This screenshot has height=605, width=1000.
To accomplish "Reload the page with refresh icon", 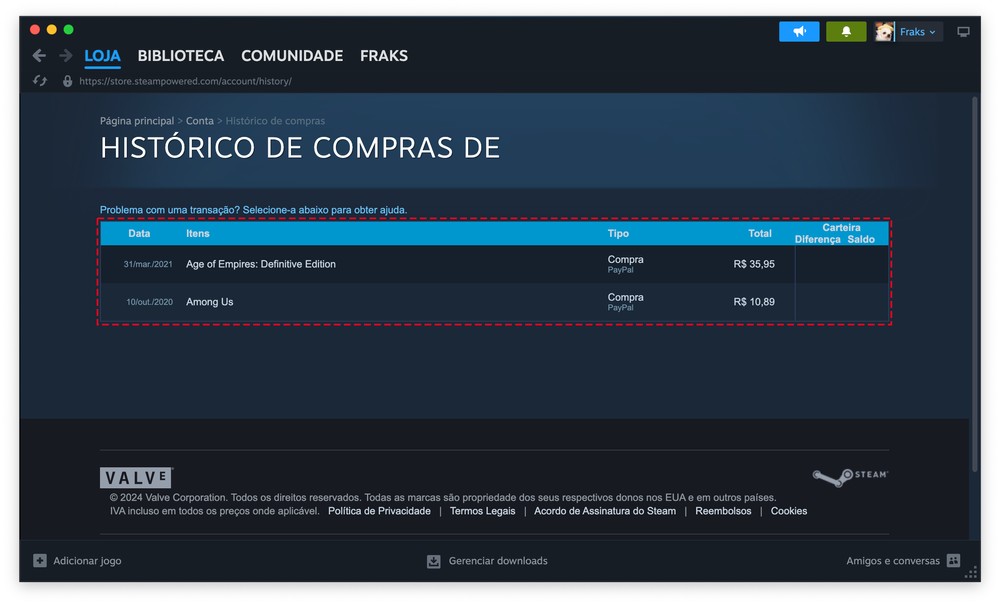I will click(x=40, y=81).
